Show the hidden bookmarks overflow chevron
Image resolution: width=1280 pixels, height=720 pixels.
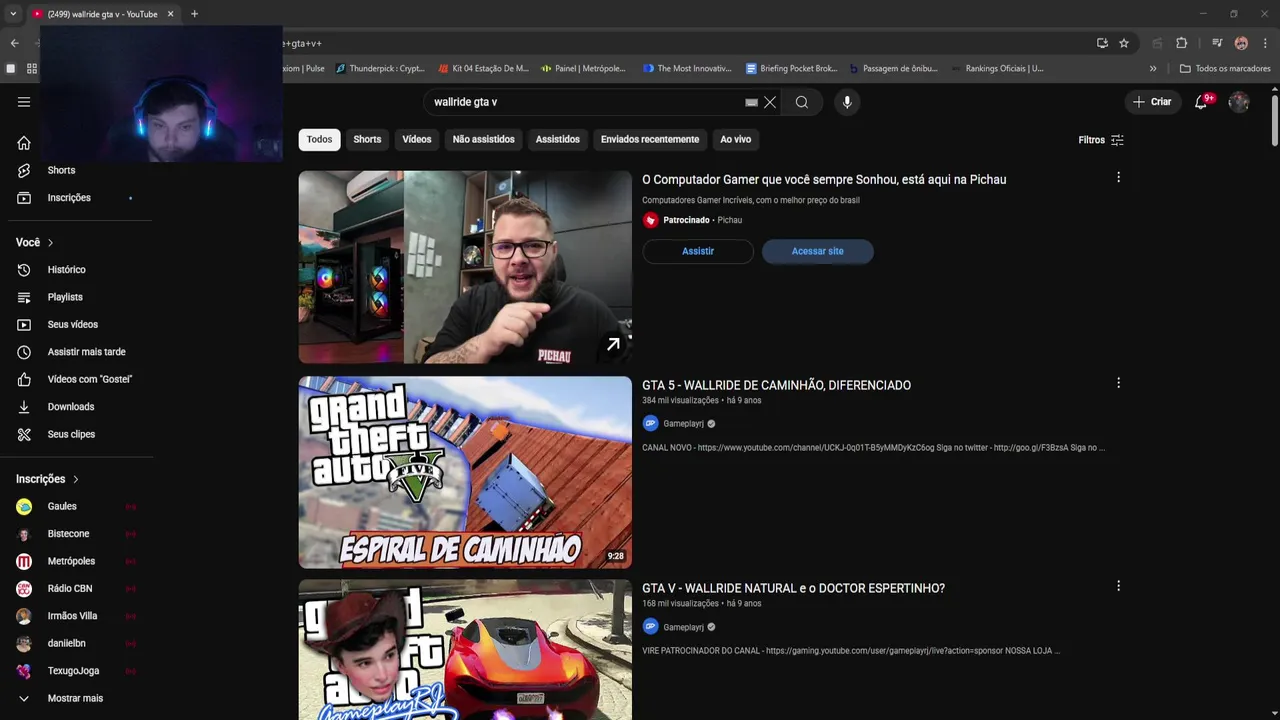1153,69
